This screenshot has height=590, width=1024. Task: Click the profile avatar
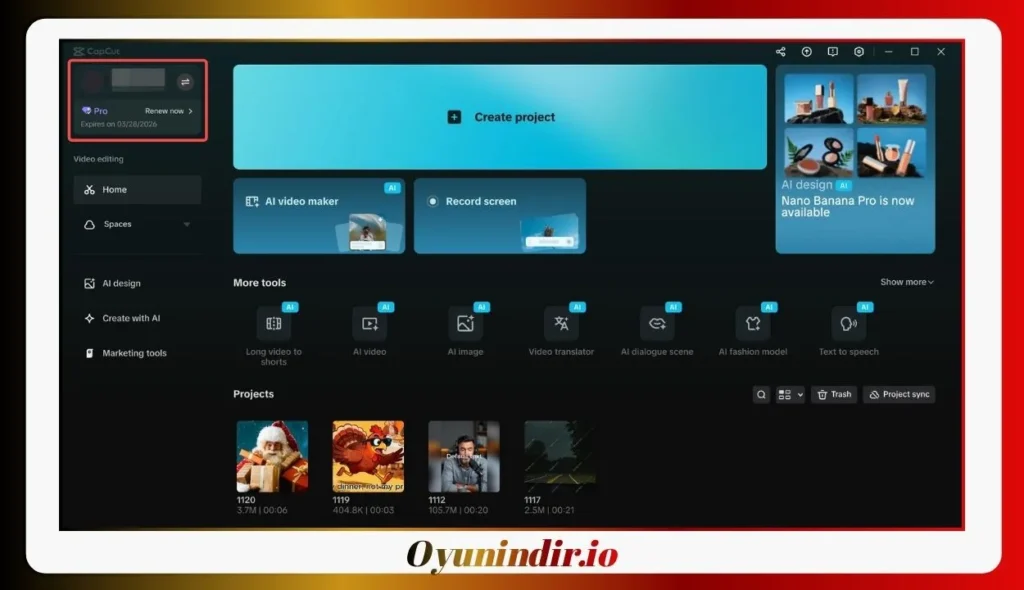[92, 81]
